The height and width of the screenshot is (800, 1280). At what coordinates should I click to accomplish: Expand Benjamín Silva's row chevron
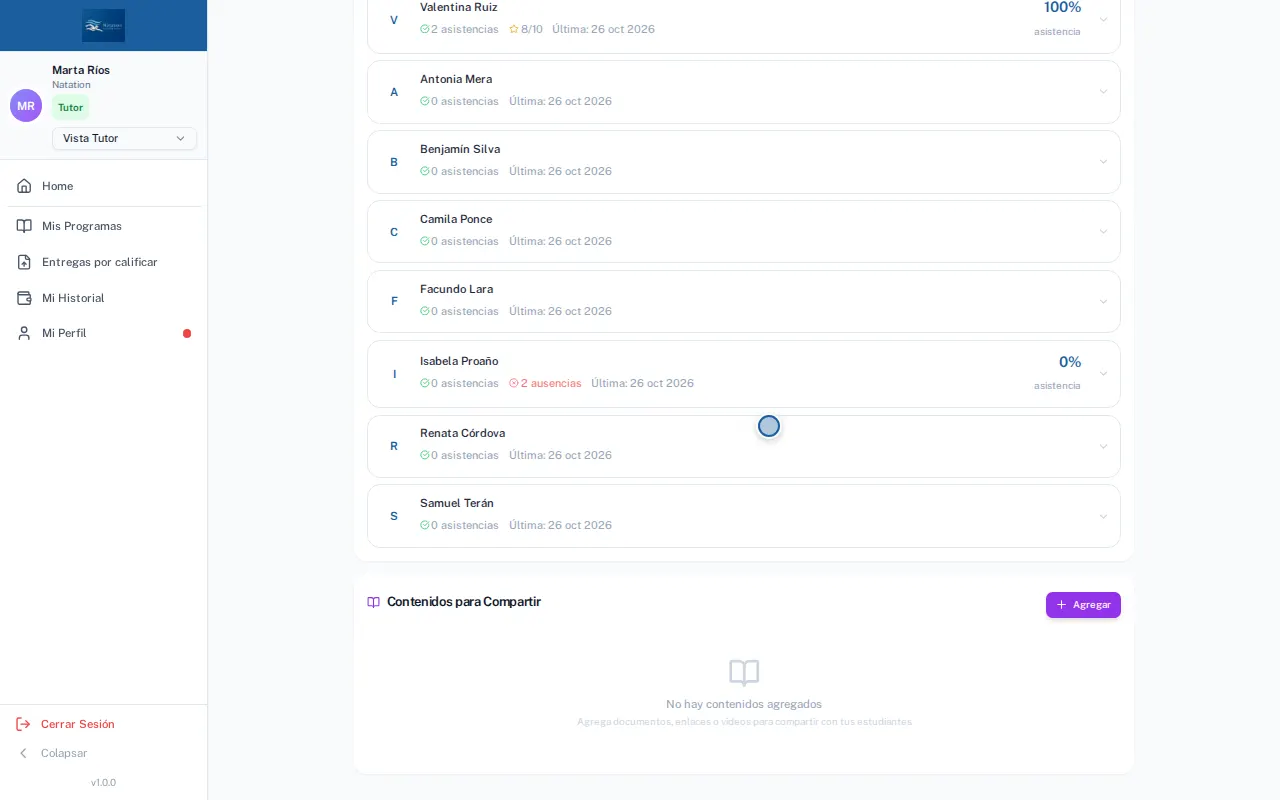click(x=1104, y=162)
